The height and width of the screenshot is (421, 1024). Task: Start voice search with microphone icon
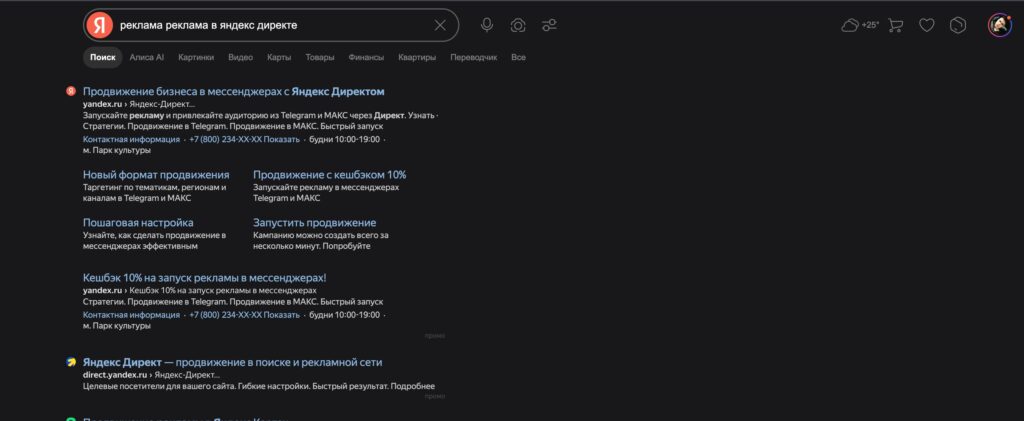pos(487,25)
